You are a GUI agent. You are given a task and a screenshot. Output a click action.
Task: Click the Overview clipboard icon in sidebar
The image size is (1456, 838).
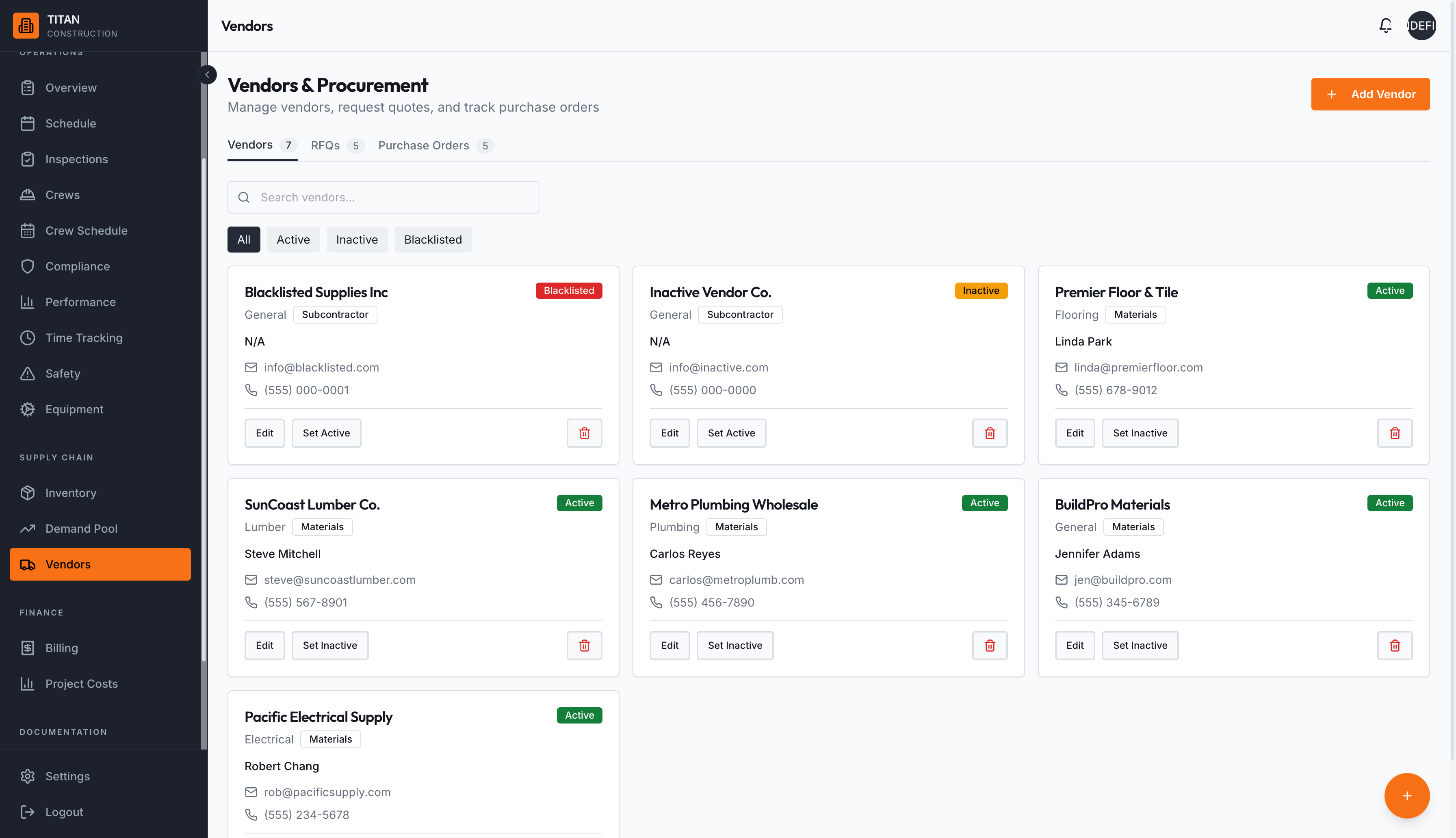[x=28, y=87]
